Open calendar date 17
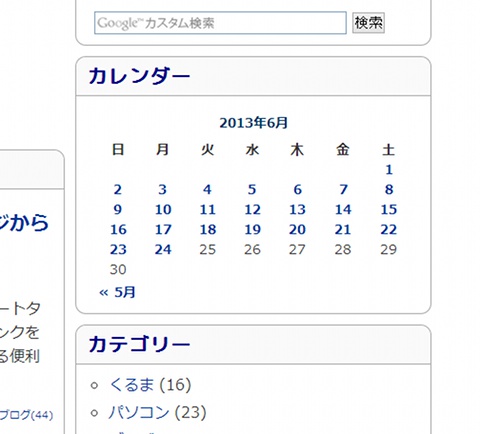The image size is (480, 434). pyautogui.click(x=163, y=230)
